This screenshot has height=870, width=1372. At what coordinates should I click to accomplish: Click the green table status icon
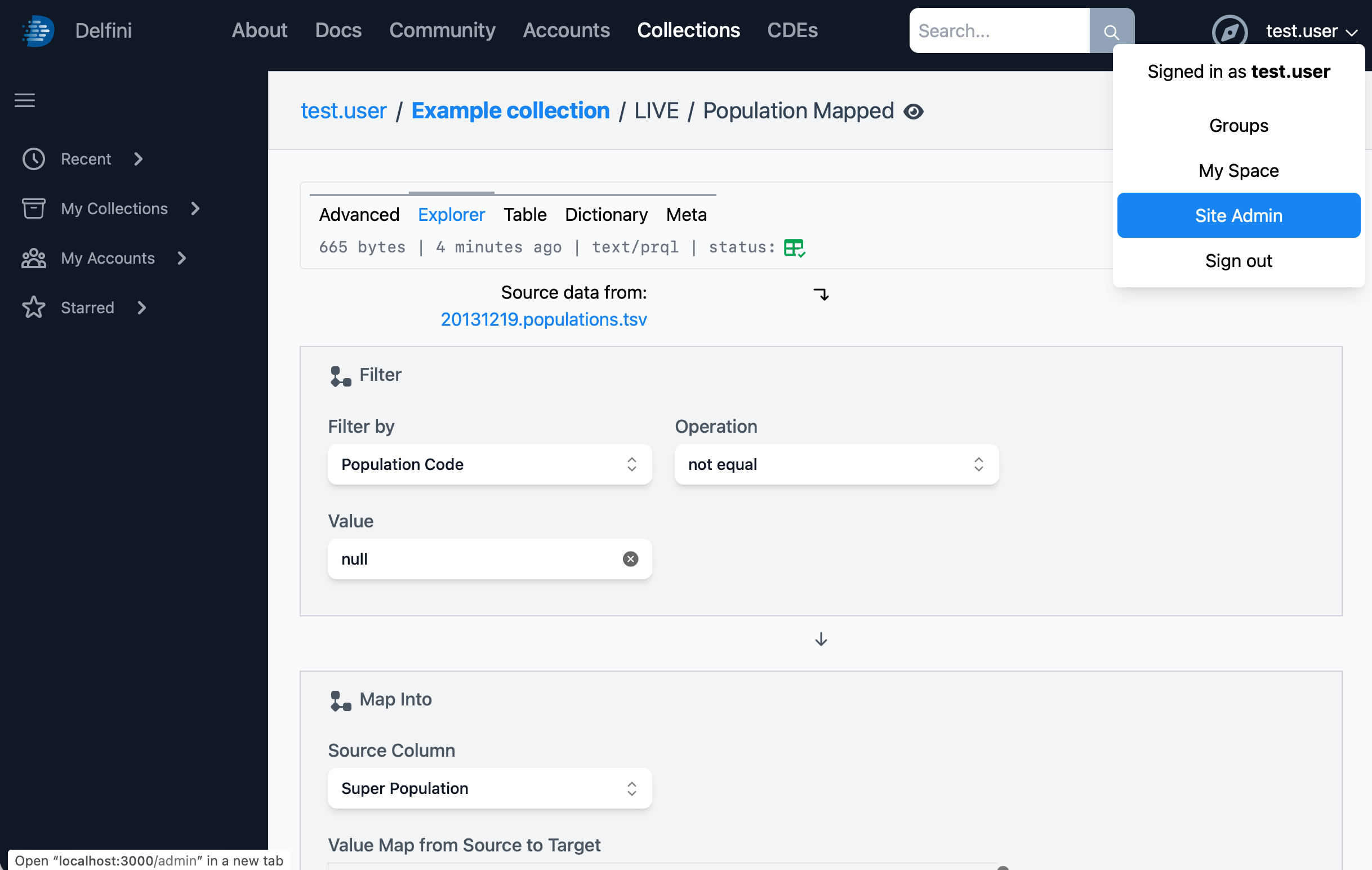click(794, 247)
